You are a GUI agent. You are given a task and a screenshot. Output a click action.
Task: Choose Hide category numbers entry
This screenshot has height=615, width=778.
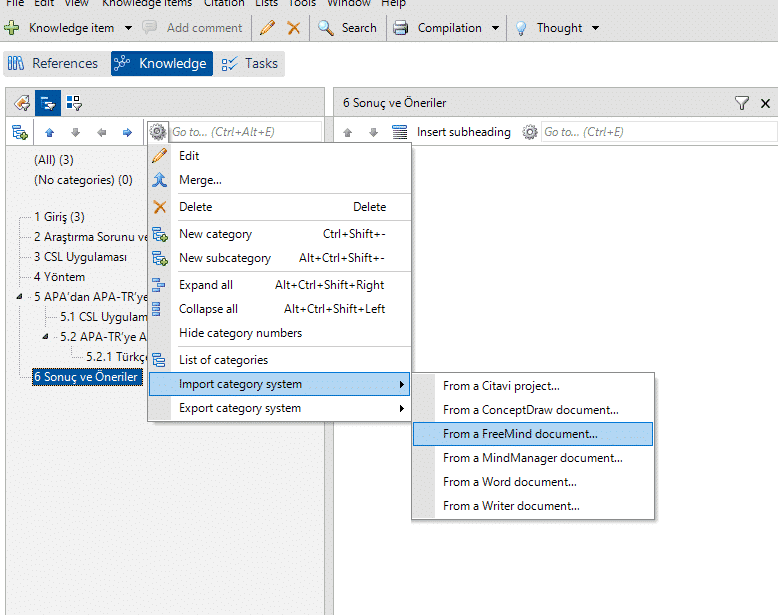280,333
